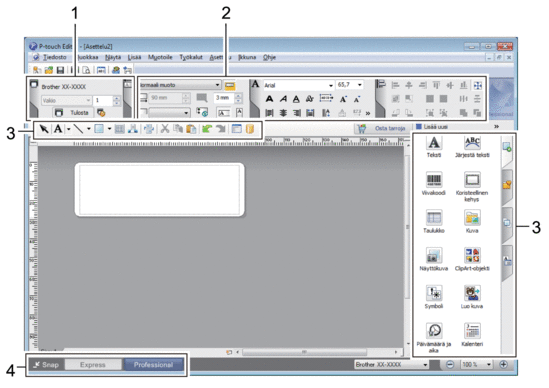Image resolution: width=549 pixels, height=388 pixels.
Task: Switch to Snap mode
Action: [46, 365]
